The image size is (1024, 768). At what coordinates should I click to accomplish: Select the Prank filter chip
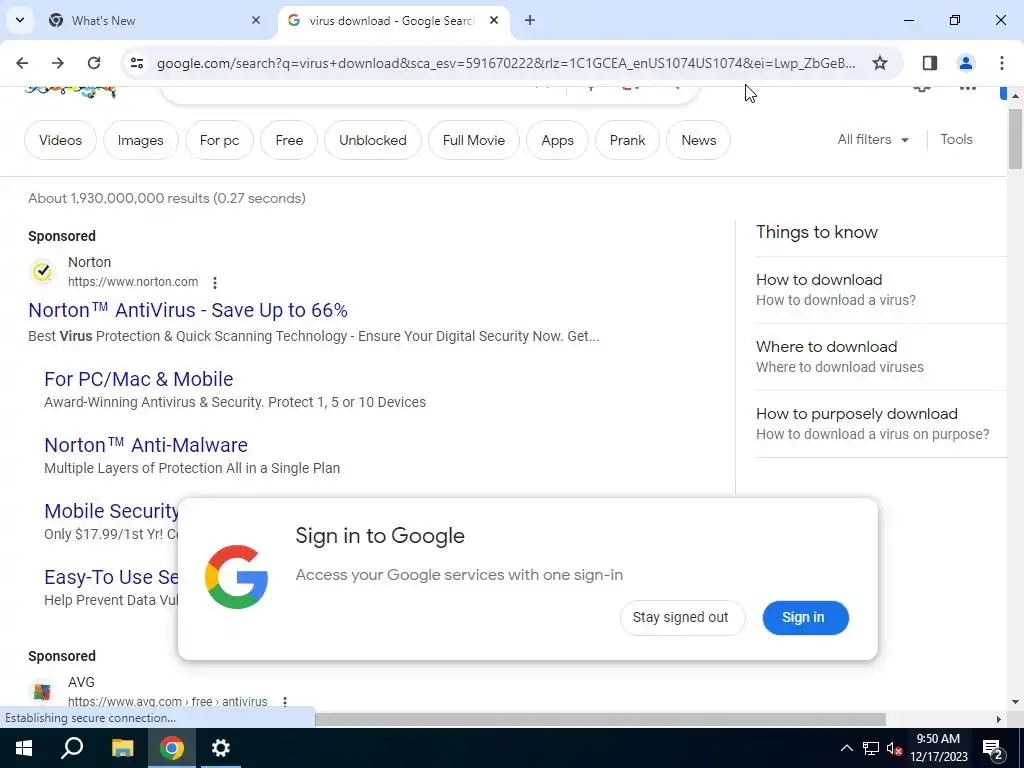627,140
